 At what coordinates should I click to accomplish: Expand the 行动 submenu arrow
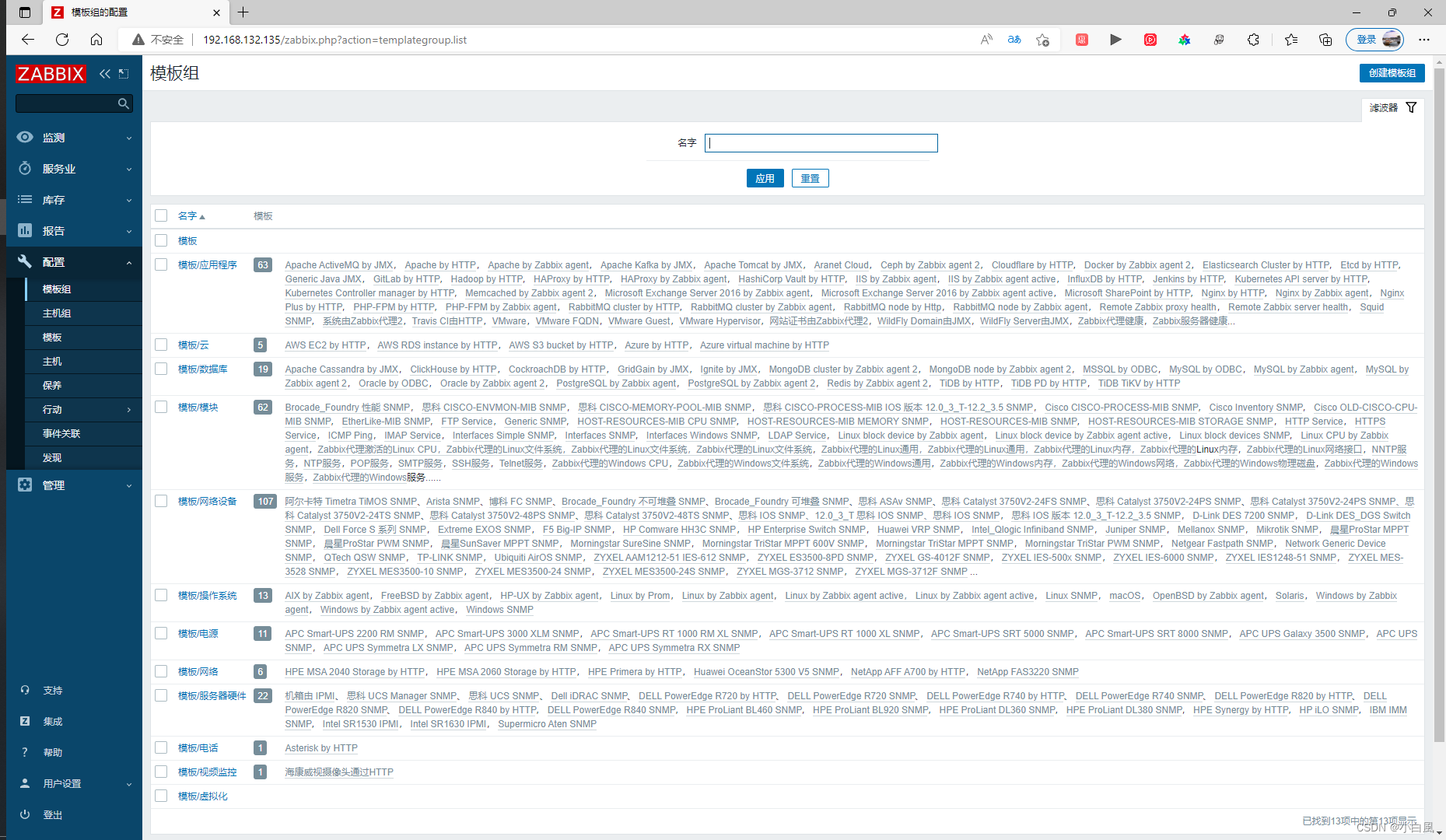point(129,409)
